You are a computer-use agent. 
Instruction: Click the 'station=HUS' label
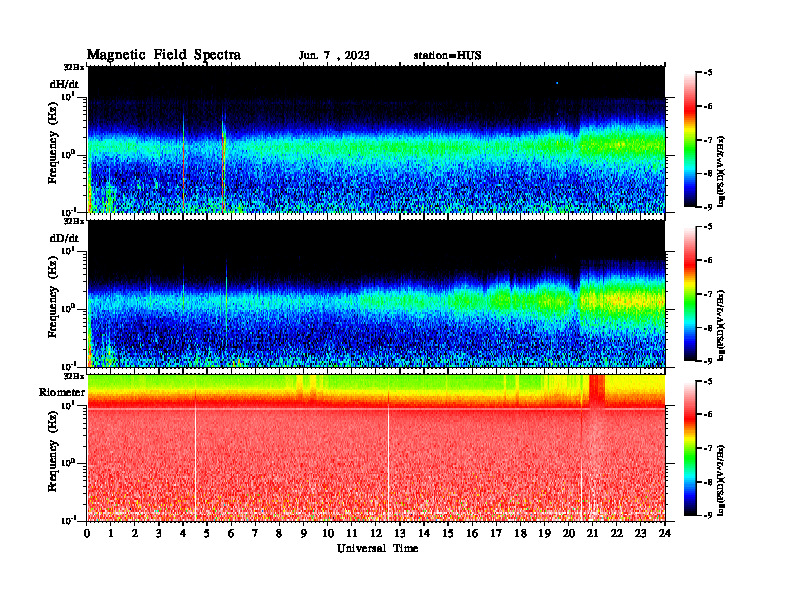pyautogui.click(x=447, y=56)
